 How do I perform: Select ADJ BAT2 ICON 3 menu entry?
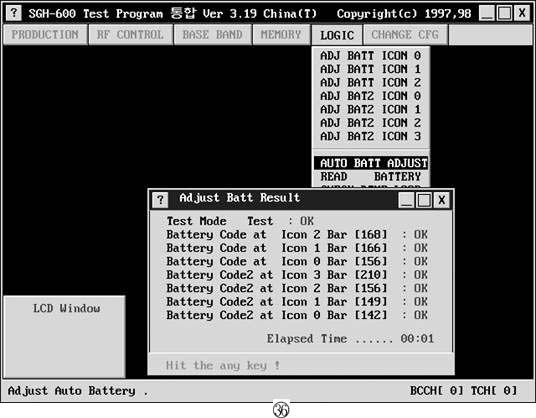[371, 136]
